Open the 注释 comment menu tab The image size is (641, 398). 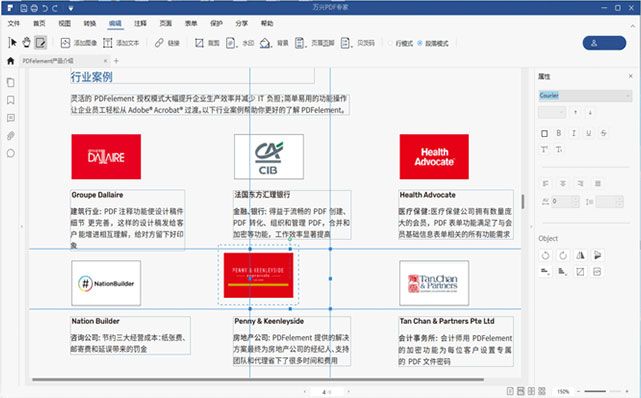coord(140,23)
